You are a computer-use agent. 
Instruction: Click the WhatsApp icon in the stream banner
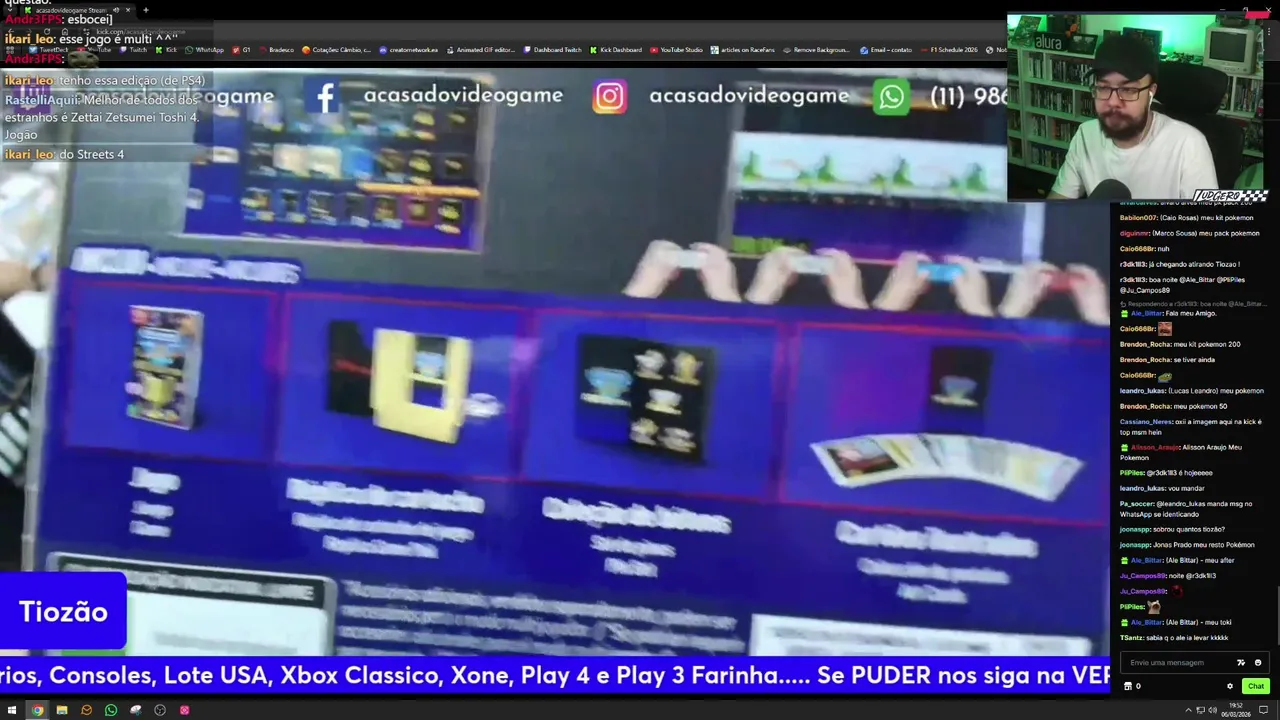pyautogui.click(x=891, y=96)
